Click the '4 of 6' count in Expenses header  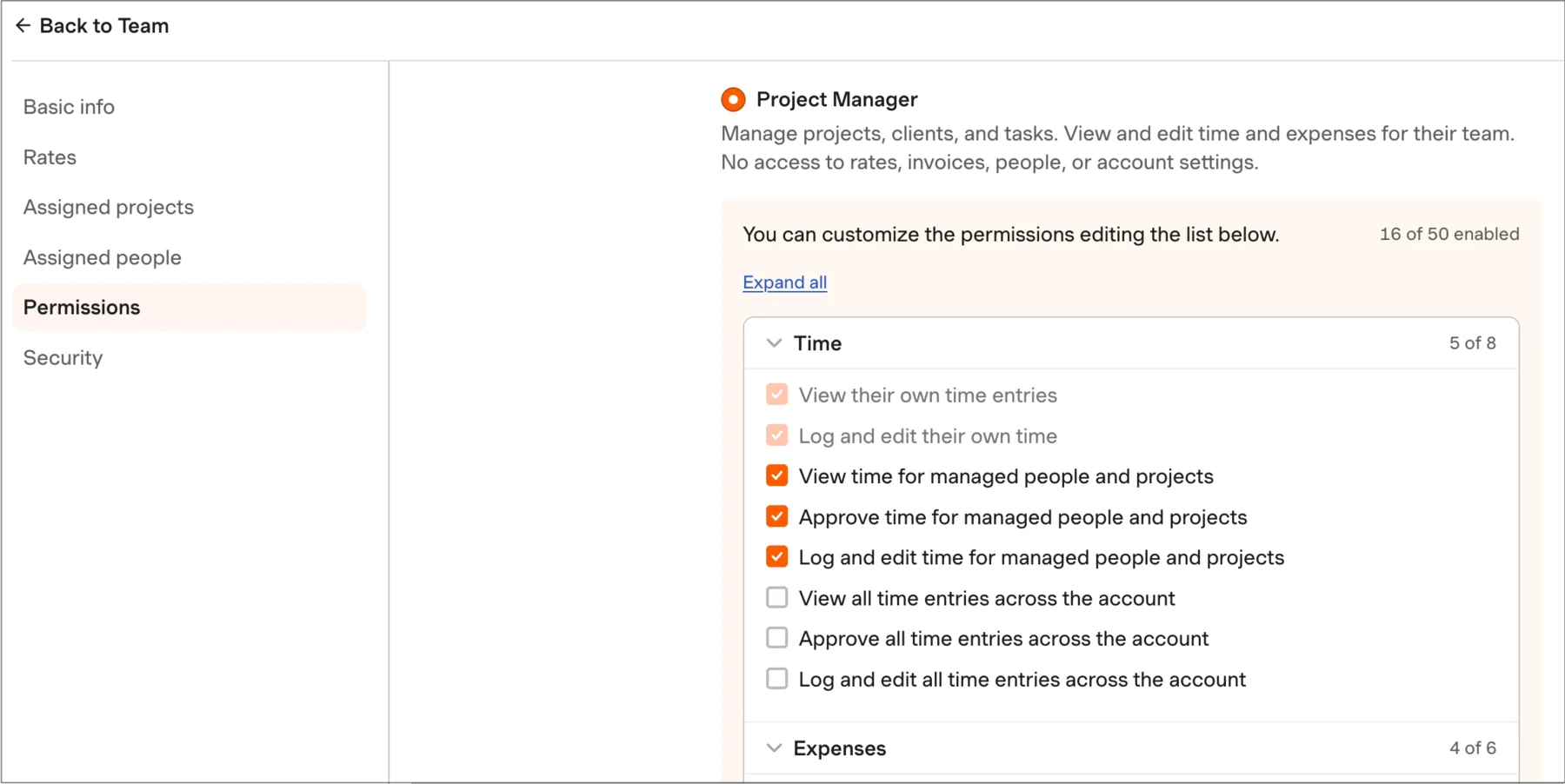1472,748
